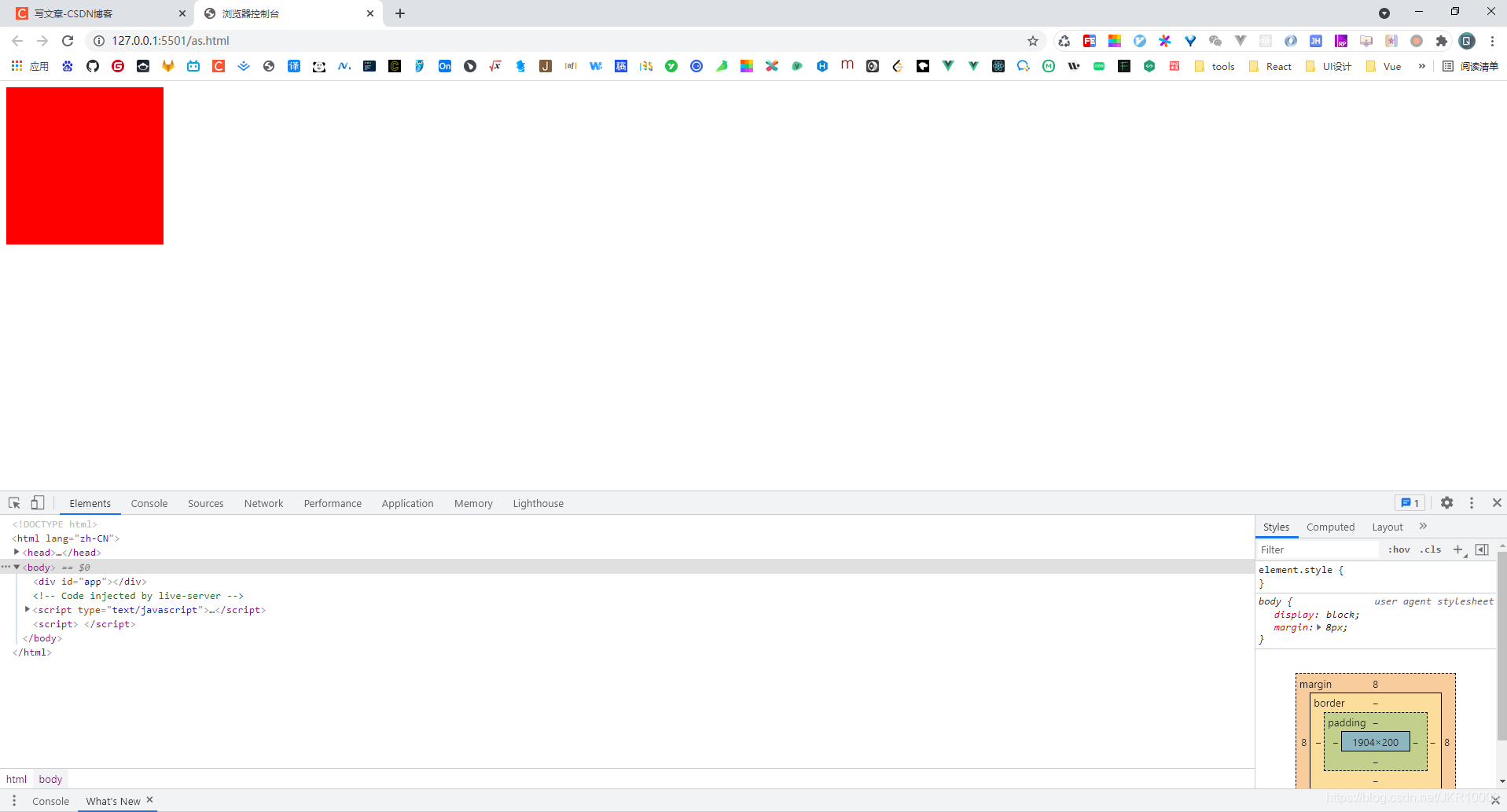Image resolution: width=1507 pixels, height=812 pixels.
Task: Click the JH extension icon
Action: tap(1316, 41)
